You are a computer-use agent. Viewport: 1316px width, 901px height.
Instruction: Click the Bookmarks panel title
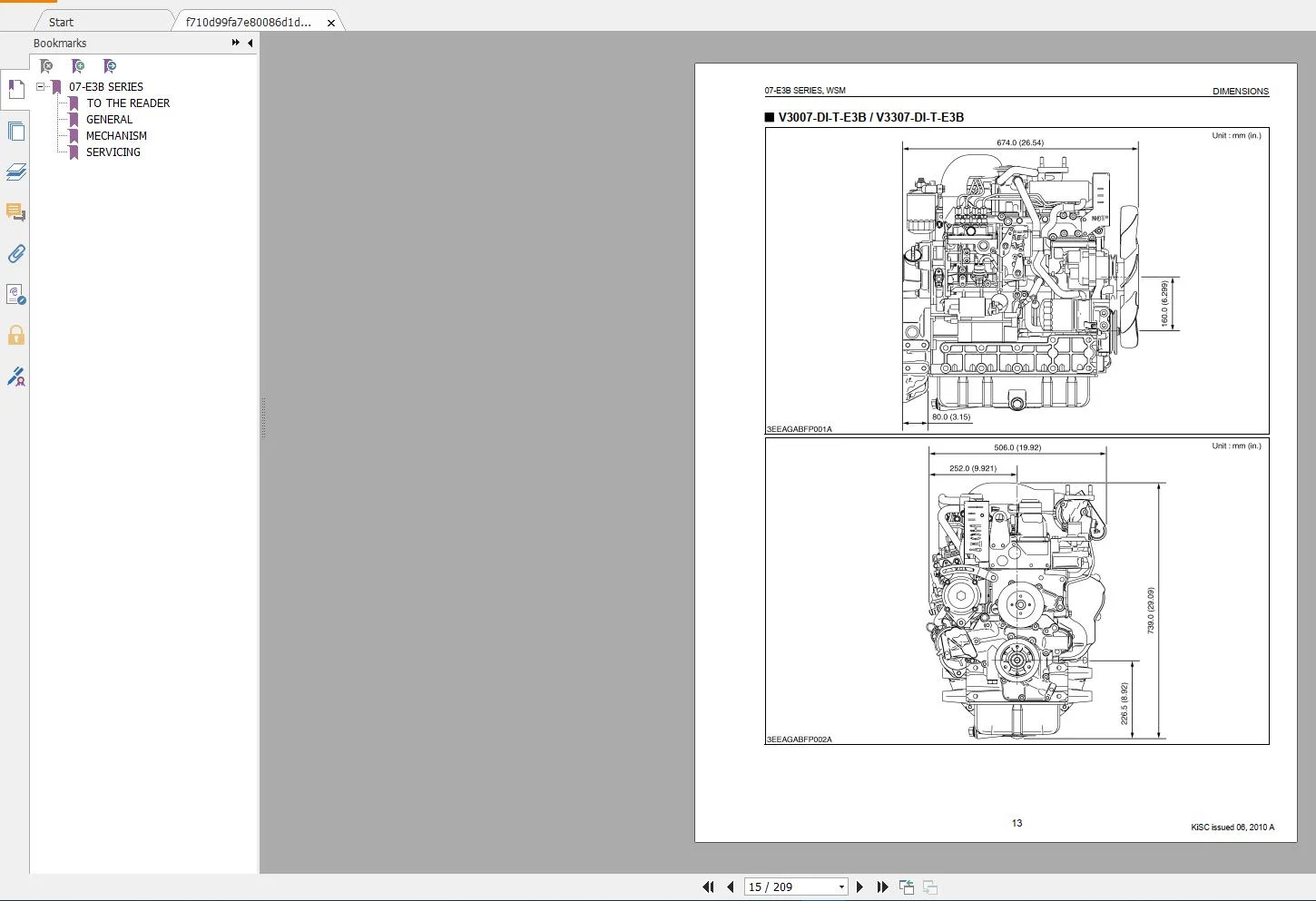(x=60, y=43)
